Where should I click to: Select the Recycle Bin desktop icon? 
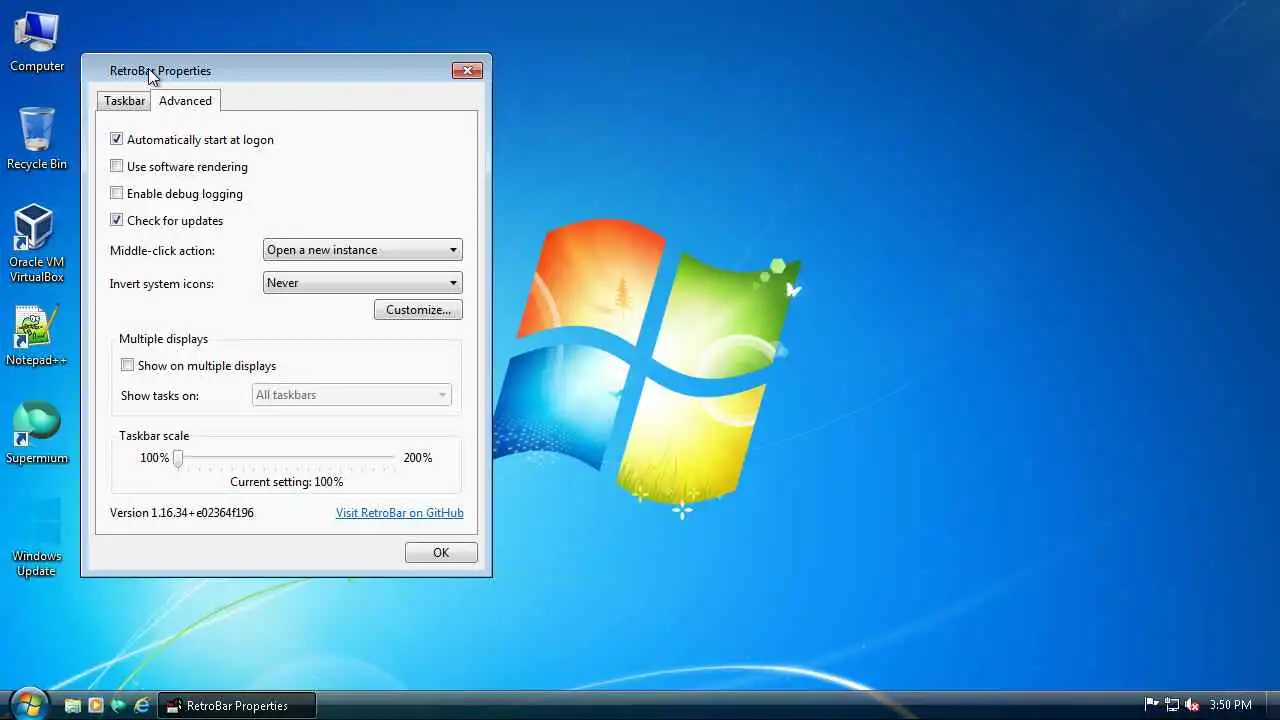click(x=37, y=139)
